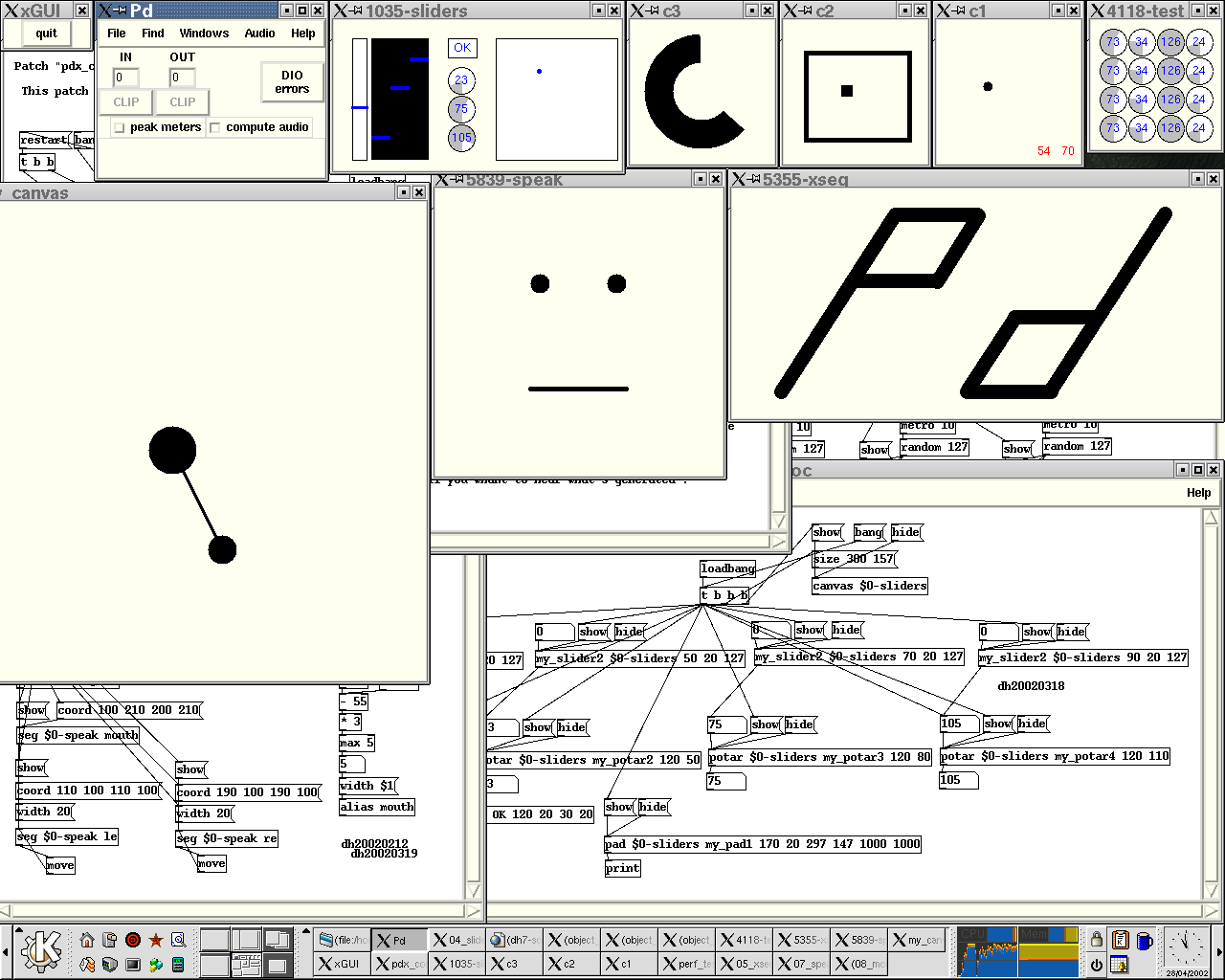Open the Audio menu in Pd
The image size is (1225, 980).
(x=259, y=33)
